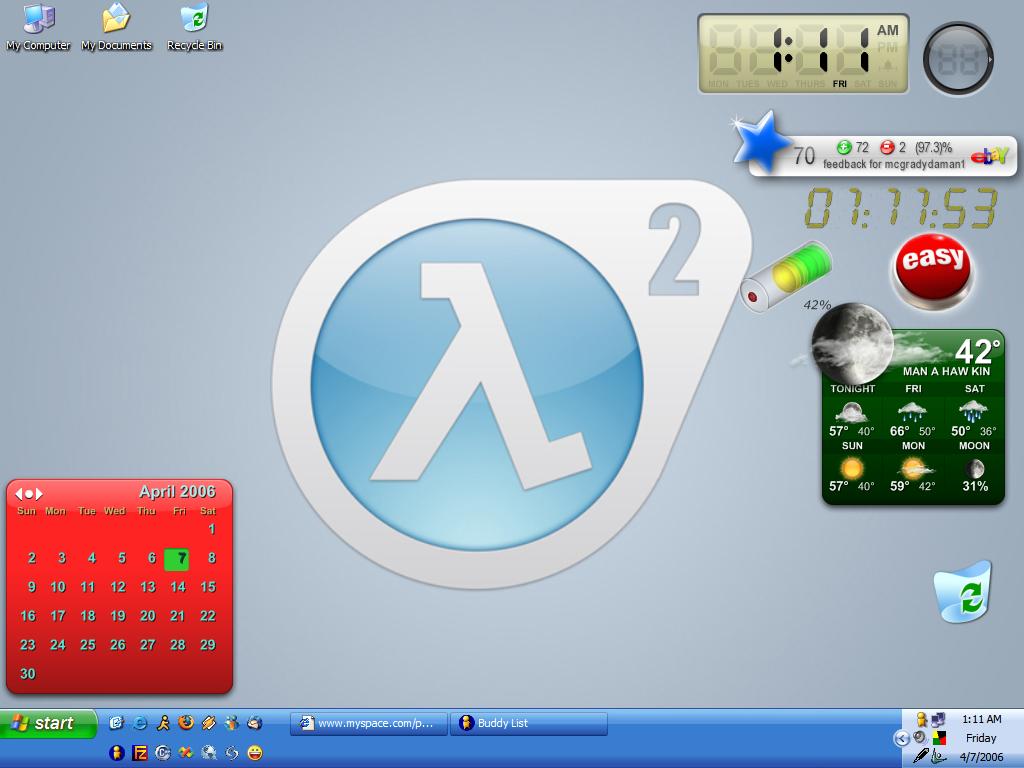Select April 15 on the calendar widget
Image resolution: width=1024 pixels, height=768 pixels.
[208, 587]
